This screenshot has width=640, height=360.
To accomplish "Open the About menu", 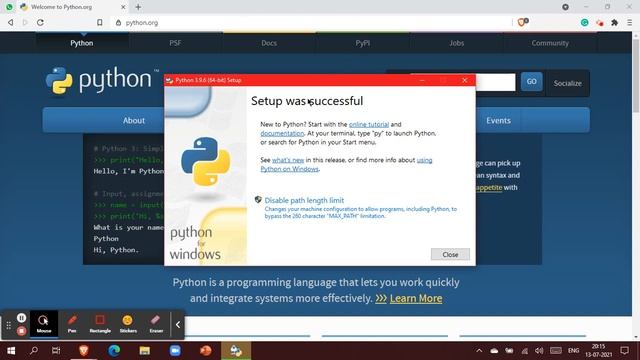I will [x=134, y=120].
